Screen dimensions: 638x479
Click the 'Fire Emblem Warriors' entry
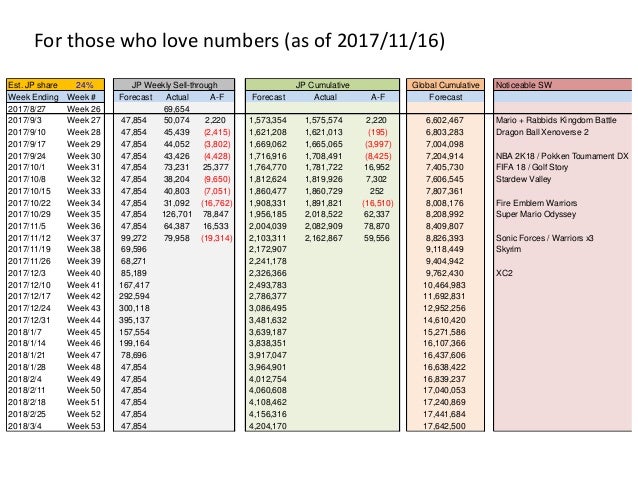[536, 203]
